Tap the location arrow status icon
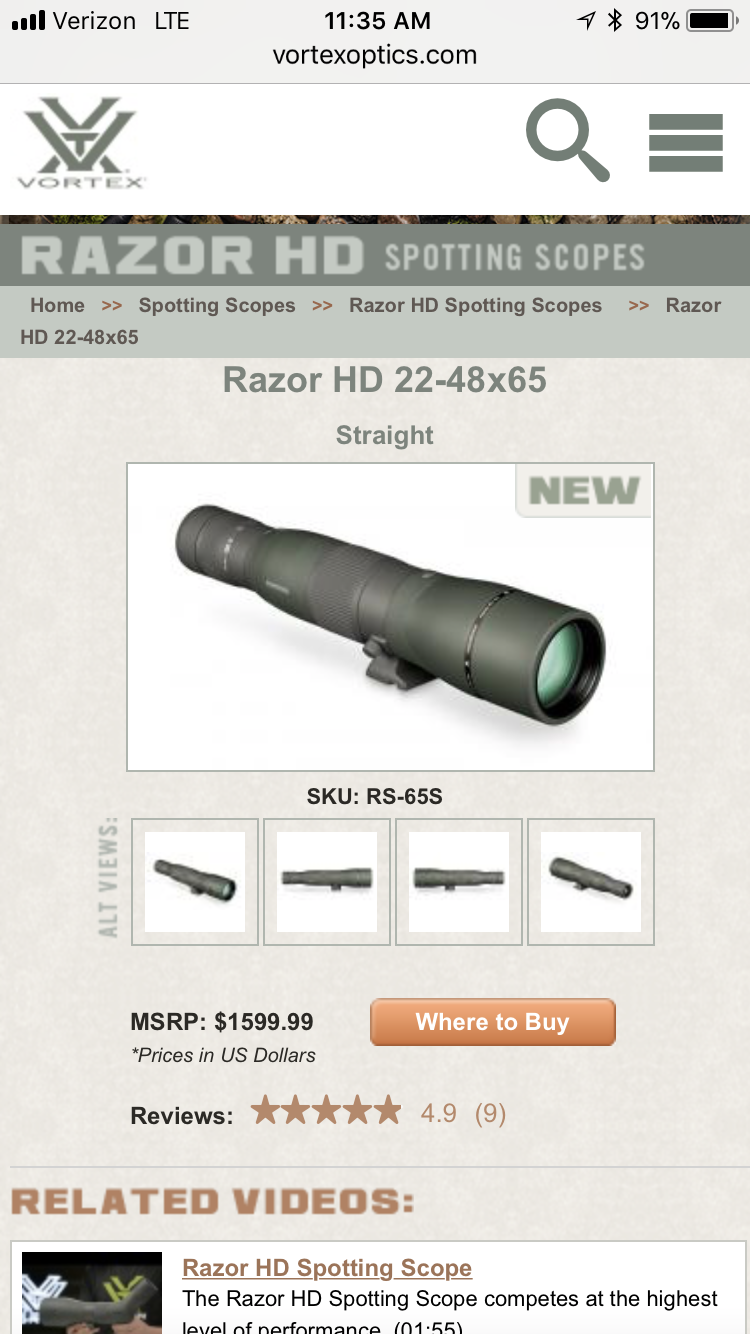750x1334 pixels. 586,20
